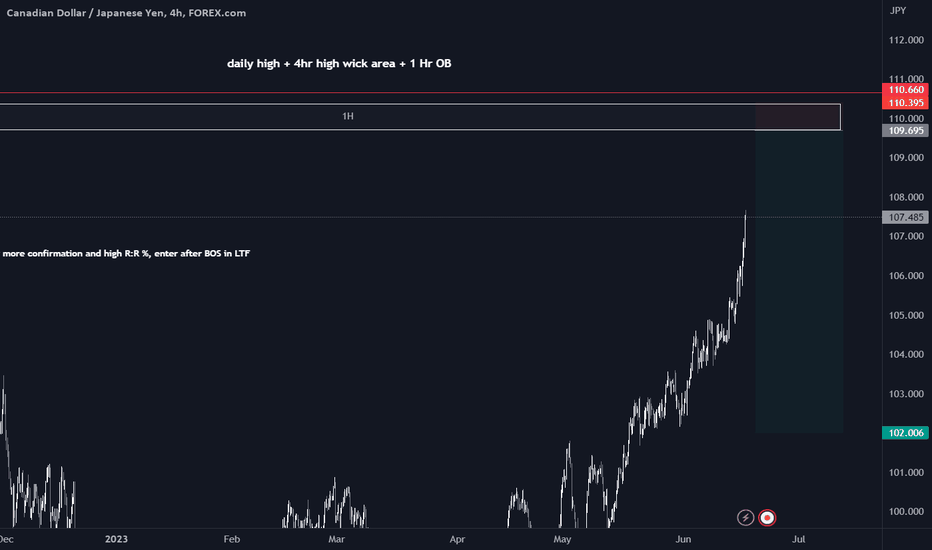Click the green 102.006 target price label
The width and height of the screenshot is (932, 550).
905,433
